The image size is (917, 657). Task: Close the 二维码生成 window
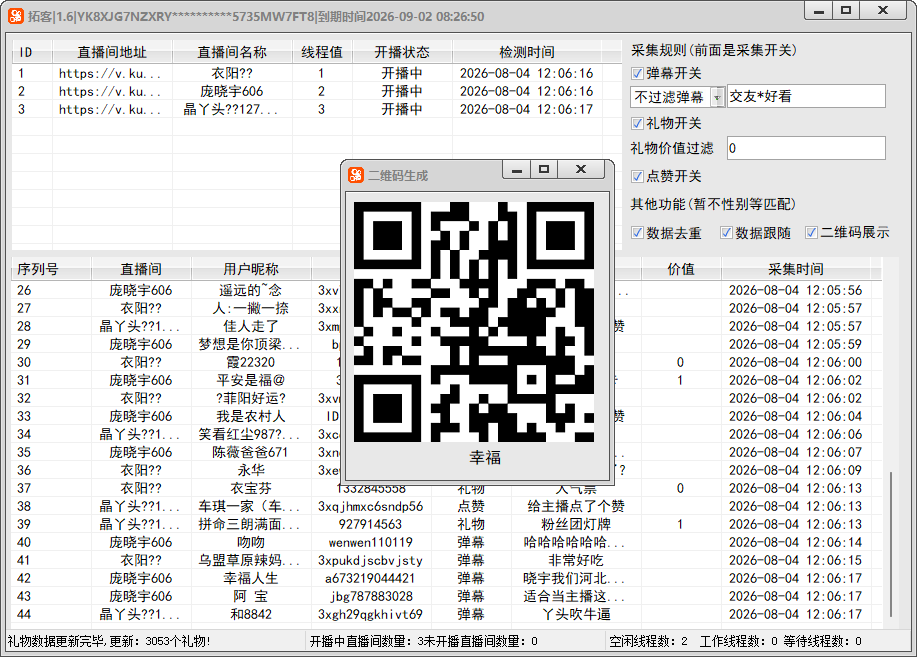click(581, 170)
